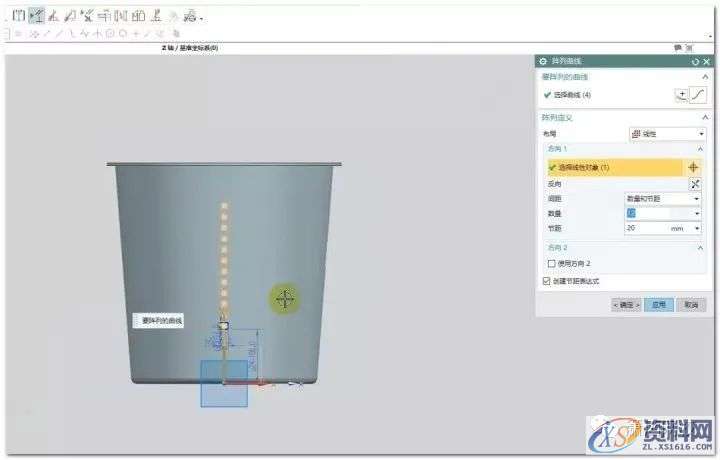The width and height of the screenshot is (720, 460).
Task: Open the 间距 dropdown showing 数量和节距
Action: (664, 198)
